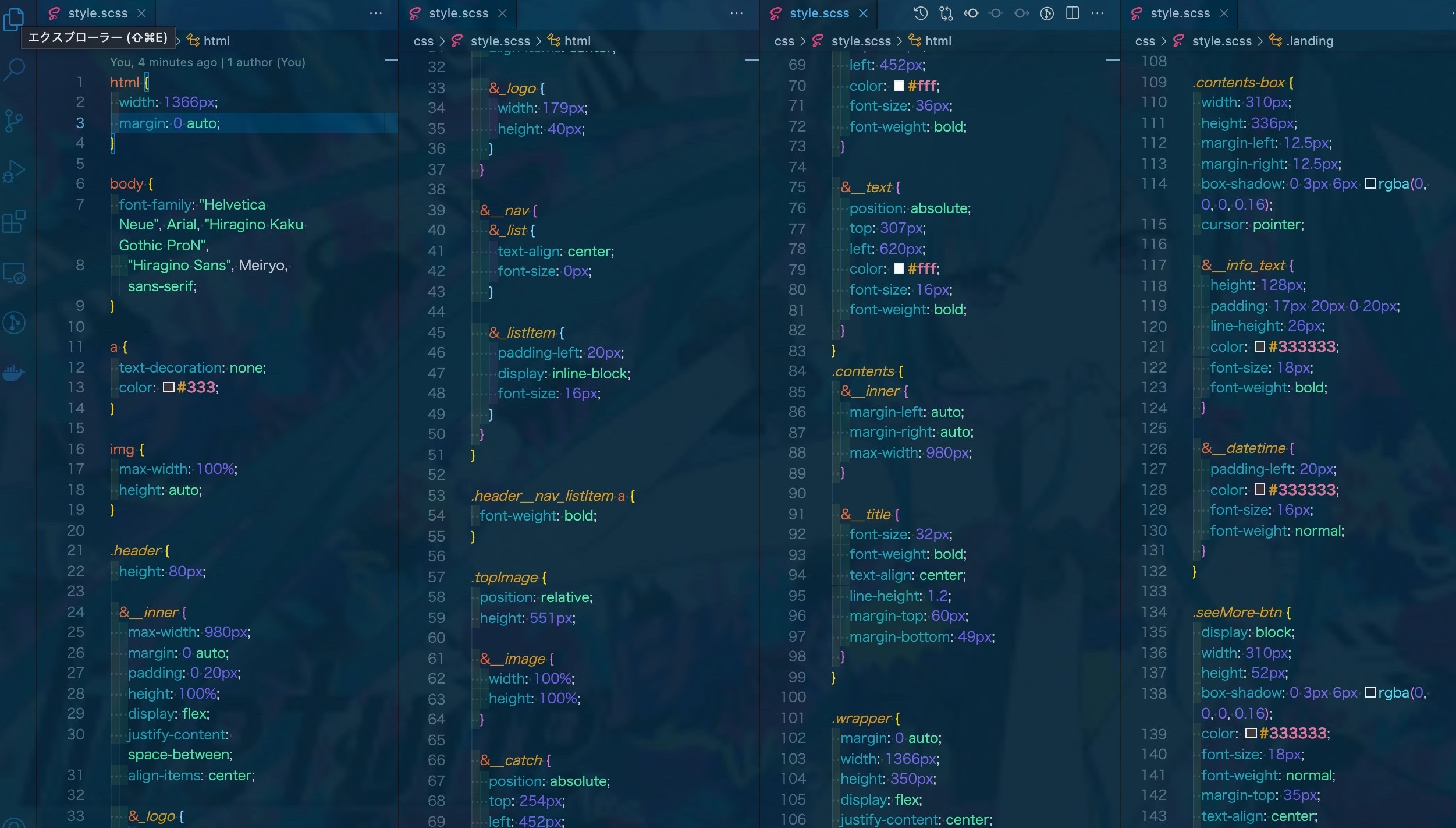Open the GitLens view in the activity bar

[14, 322]
